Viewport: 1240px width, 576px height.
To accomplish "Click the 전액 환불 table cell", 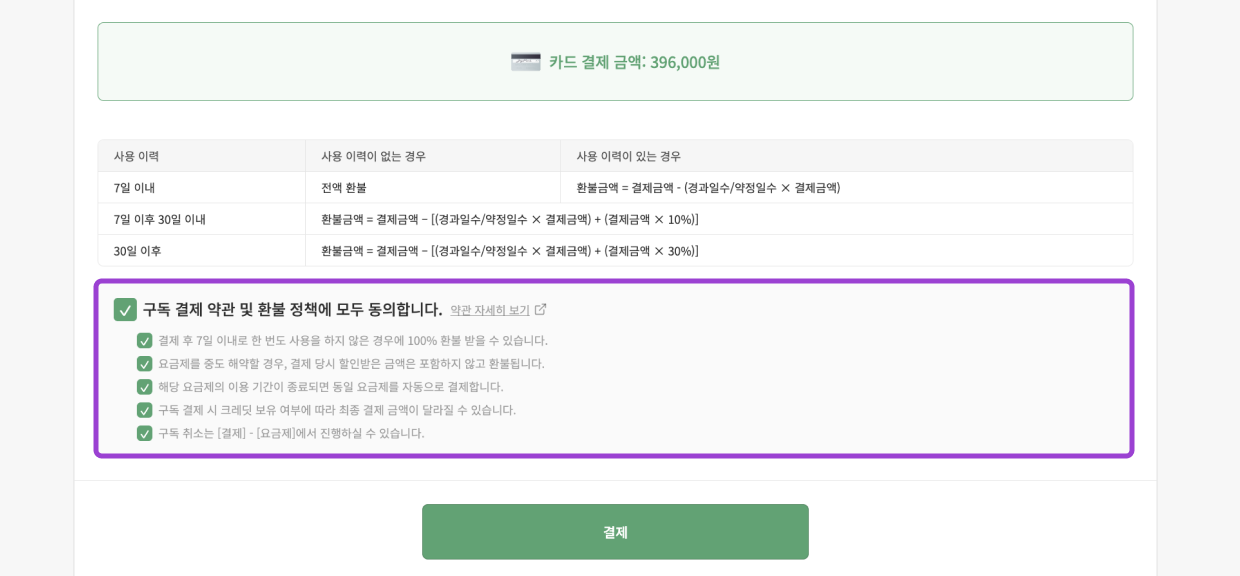I will click(344, 188).
